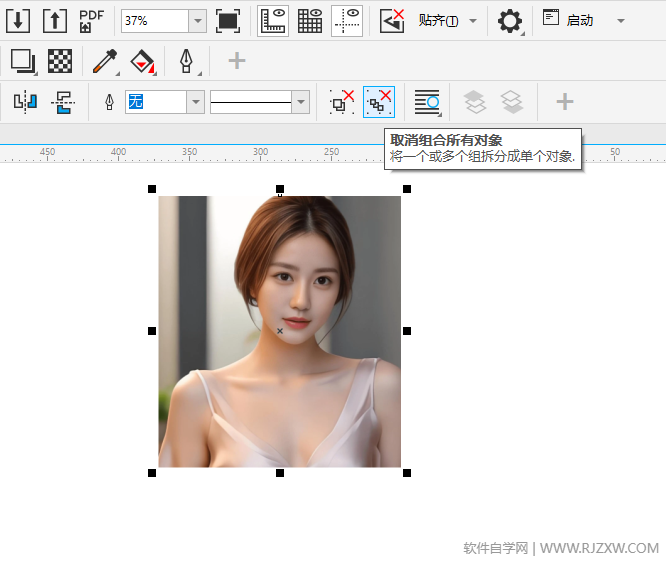The image size is (666, 563).
Task: Open the options gear icon
Action: (510, 21)
